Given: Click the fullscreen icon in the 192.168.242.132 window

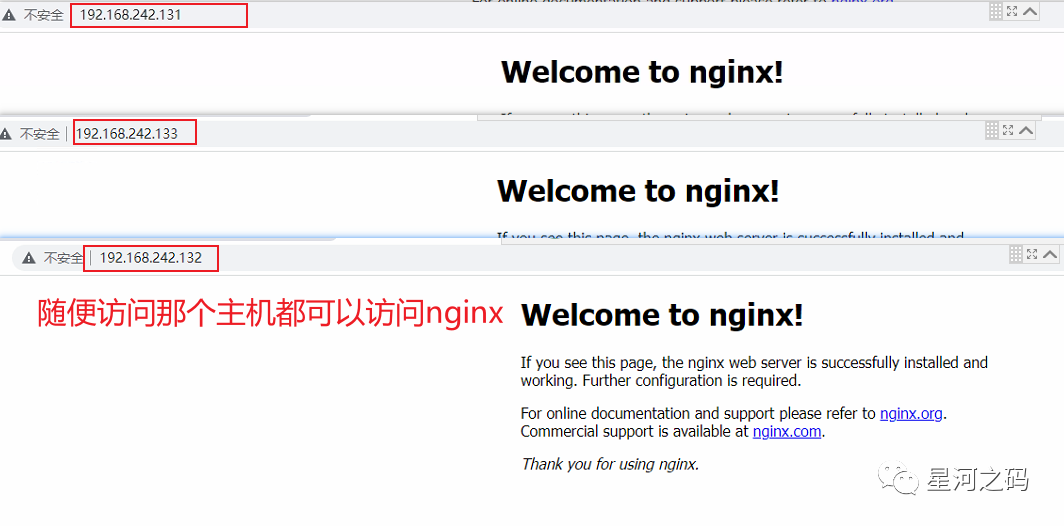Looking at the screenshot, I should click(1032, 255).
